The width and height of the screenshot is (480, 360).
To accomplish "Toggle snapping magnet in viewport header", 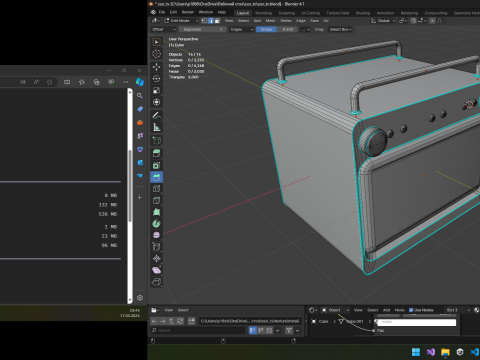I will point(413,21).
